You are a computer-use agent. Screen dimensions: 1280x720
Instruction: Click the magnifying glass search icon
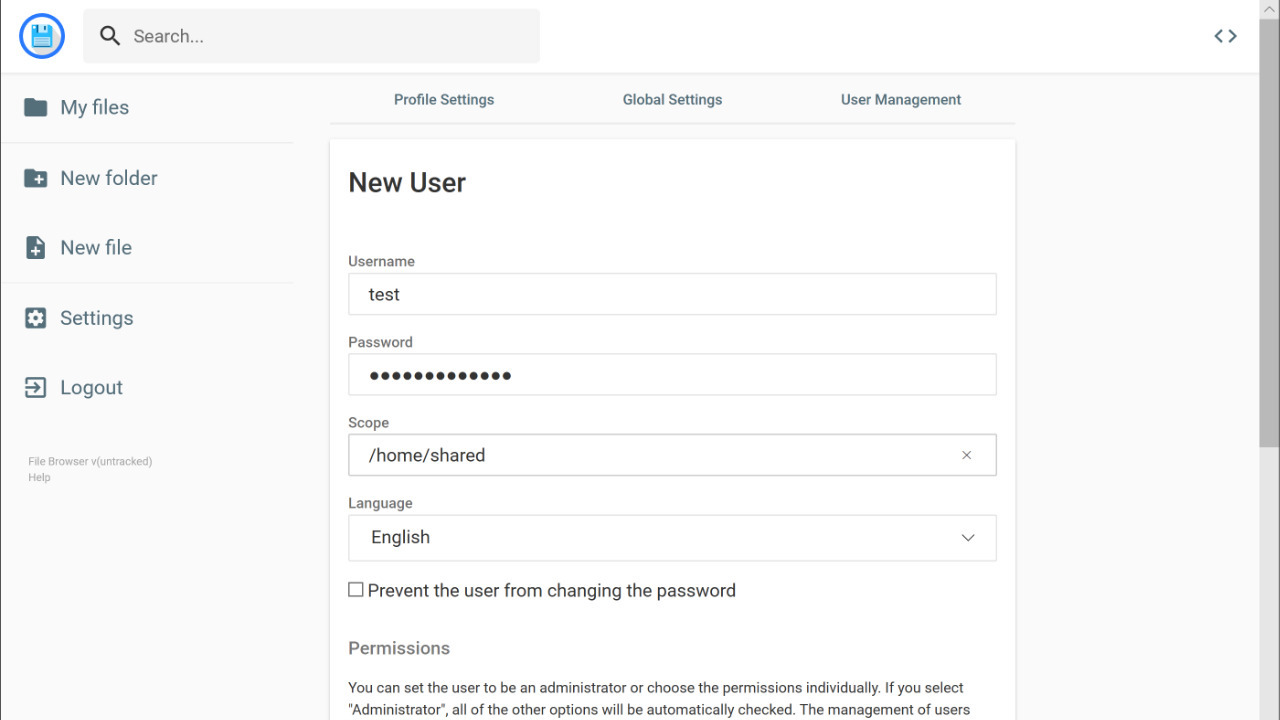click(x=110, y=36)
